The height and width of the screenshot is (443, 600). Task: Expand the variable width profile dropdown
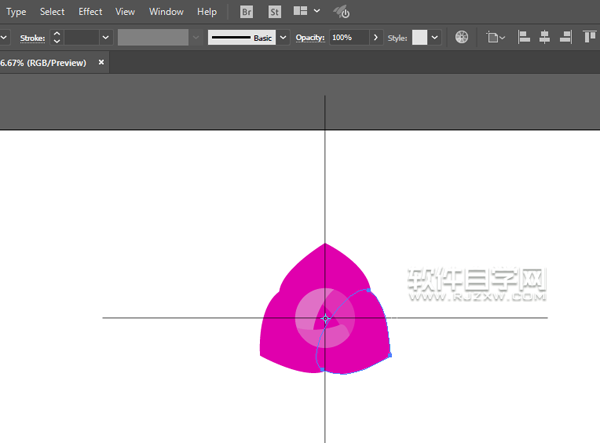pos(196,37)
